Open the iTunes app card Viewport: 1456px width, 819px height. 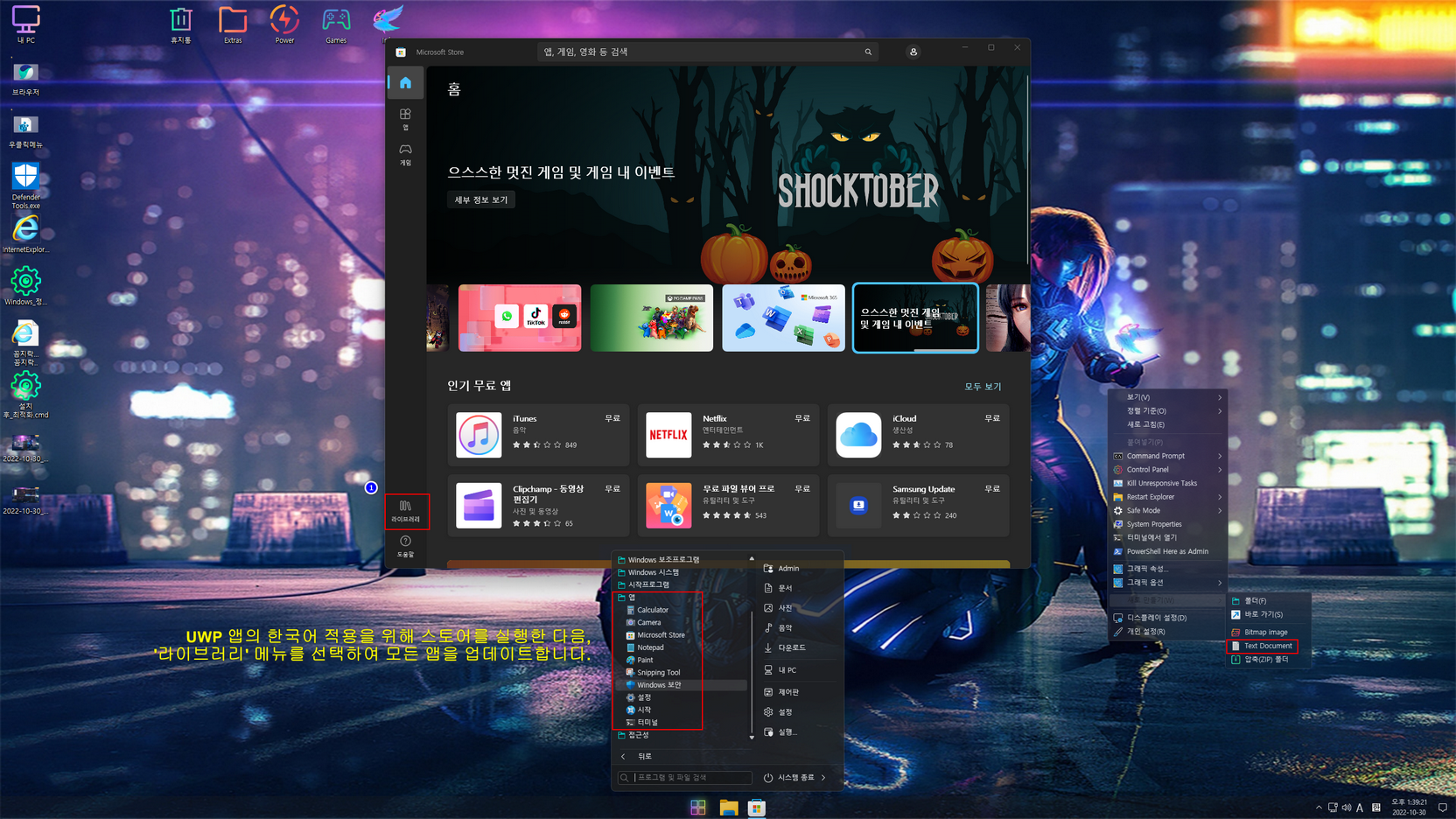point(538,435)
